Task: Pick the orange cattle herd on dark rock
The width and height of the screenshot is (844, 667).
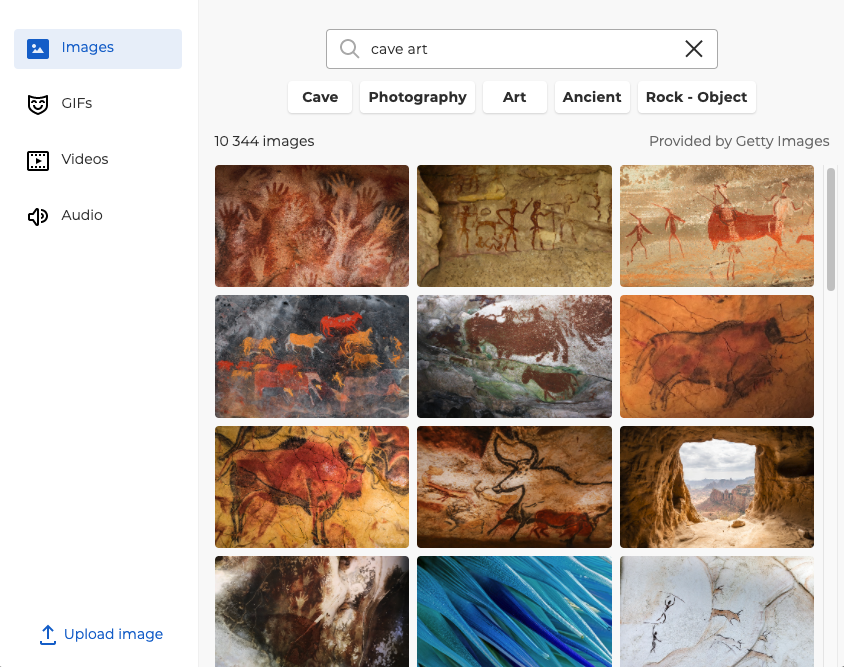Action: (312, 356)
